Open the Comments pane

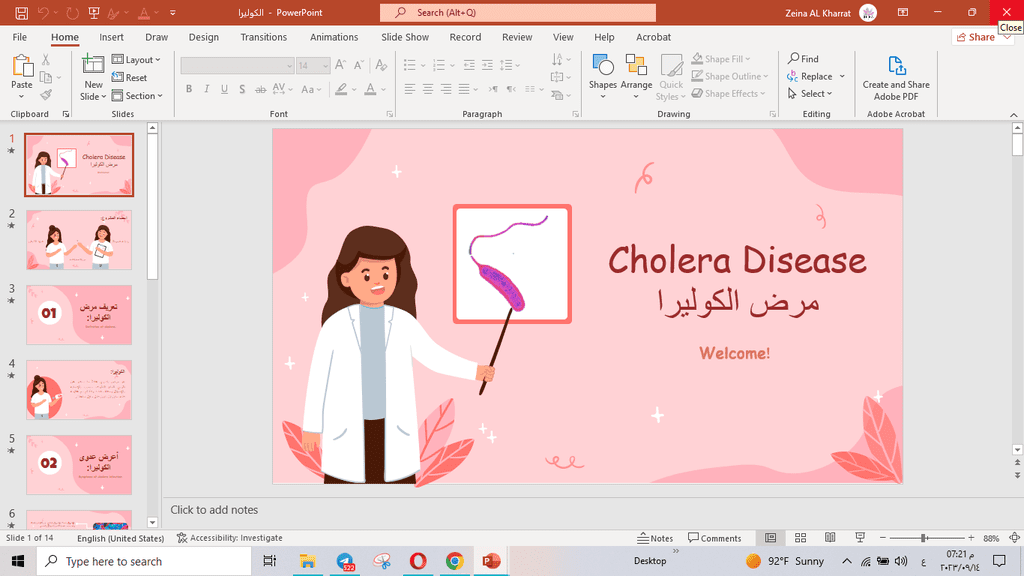714,538
